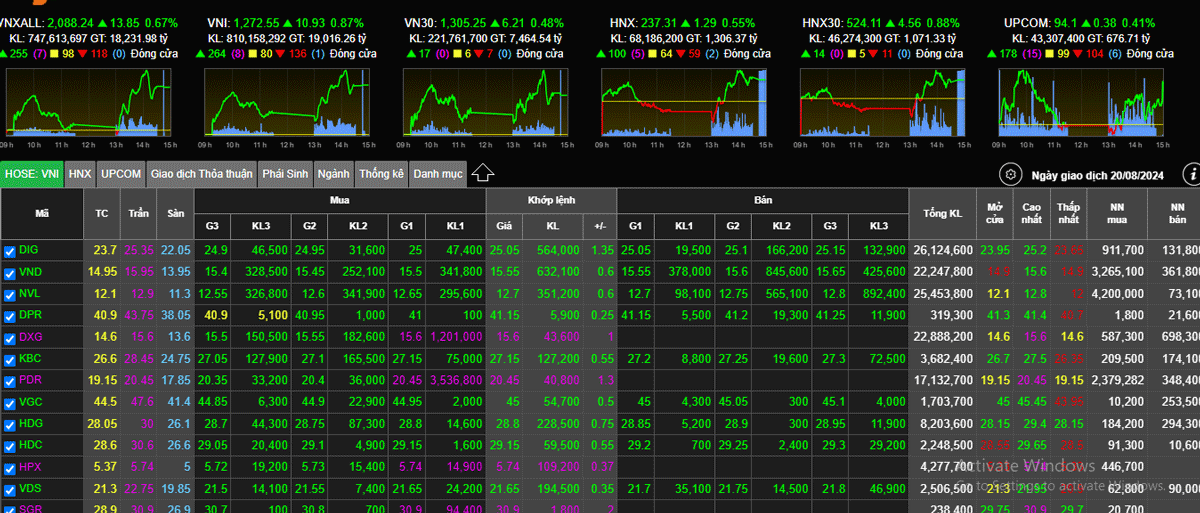Click the HPX stock symbol

tap(30, 468)
